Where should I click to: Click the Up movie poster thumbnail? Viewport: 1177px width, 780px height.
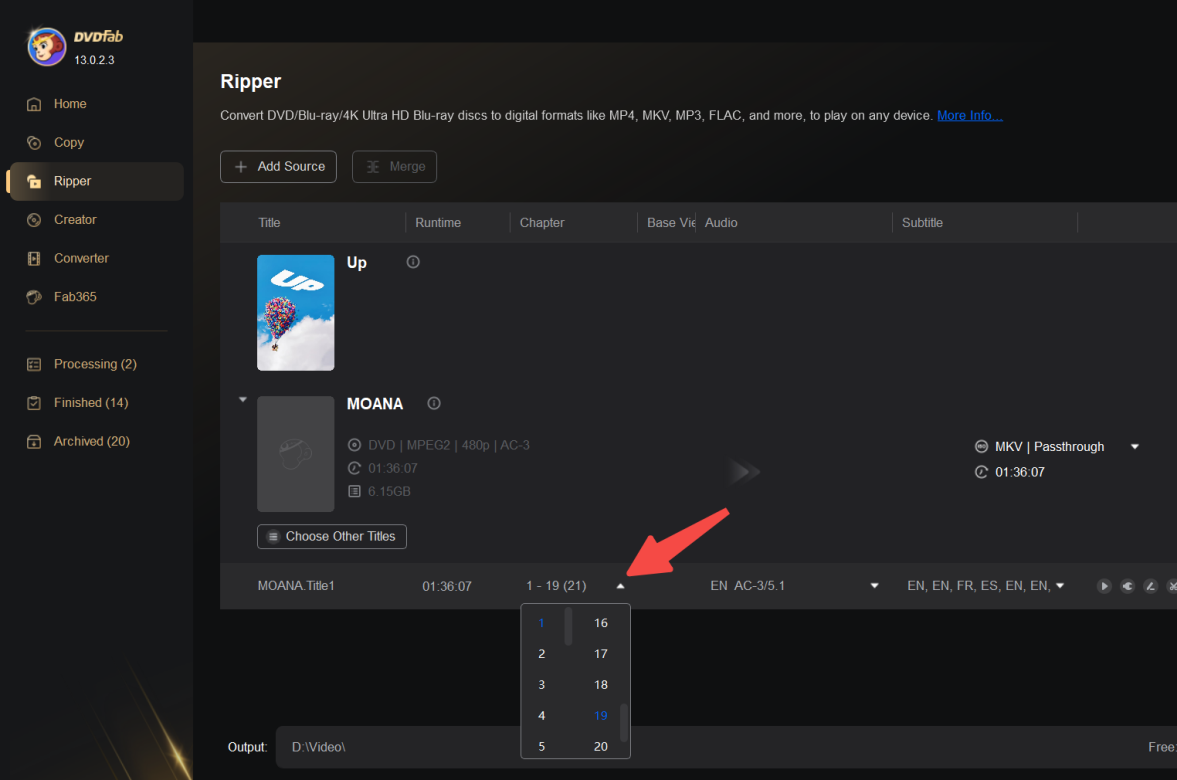296,313
